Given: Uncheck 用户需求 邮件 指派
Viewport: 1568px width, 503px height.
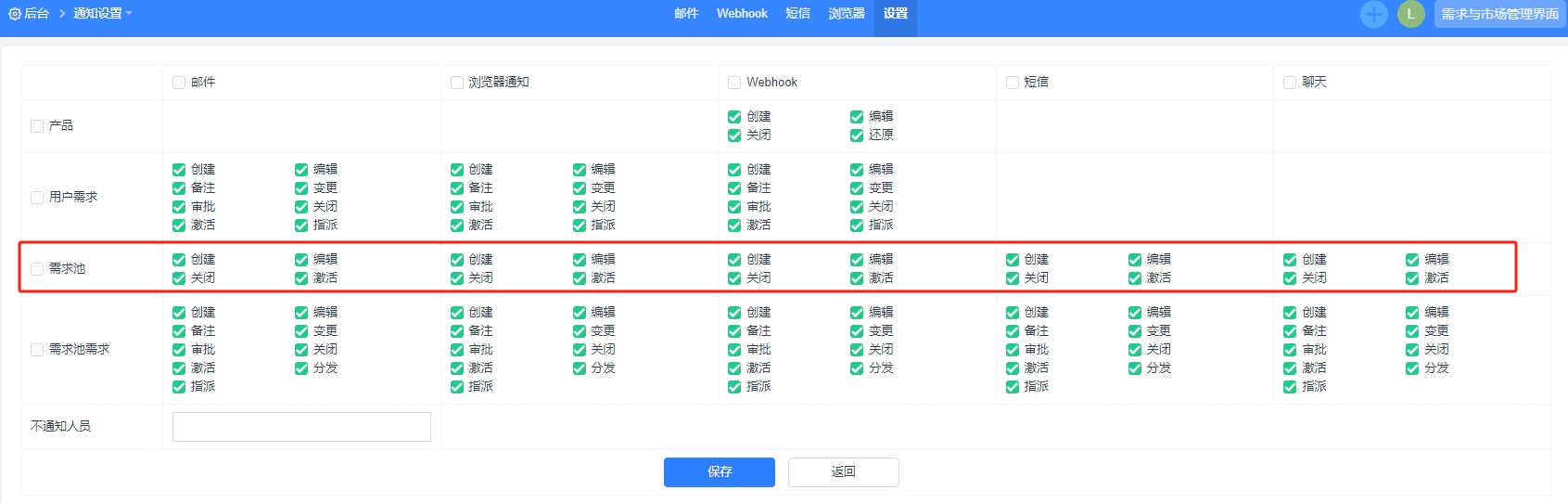Looking at the screenshot, I should 301,226.
